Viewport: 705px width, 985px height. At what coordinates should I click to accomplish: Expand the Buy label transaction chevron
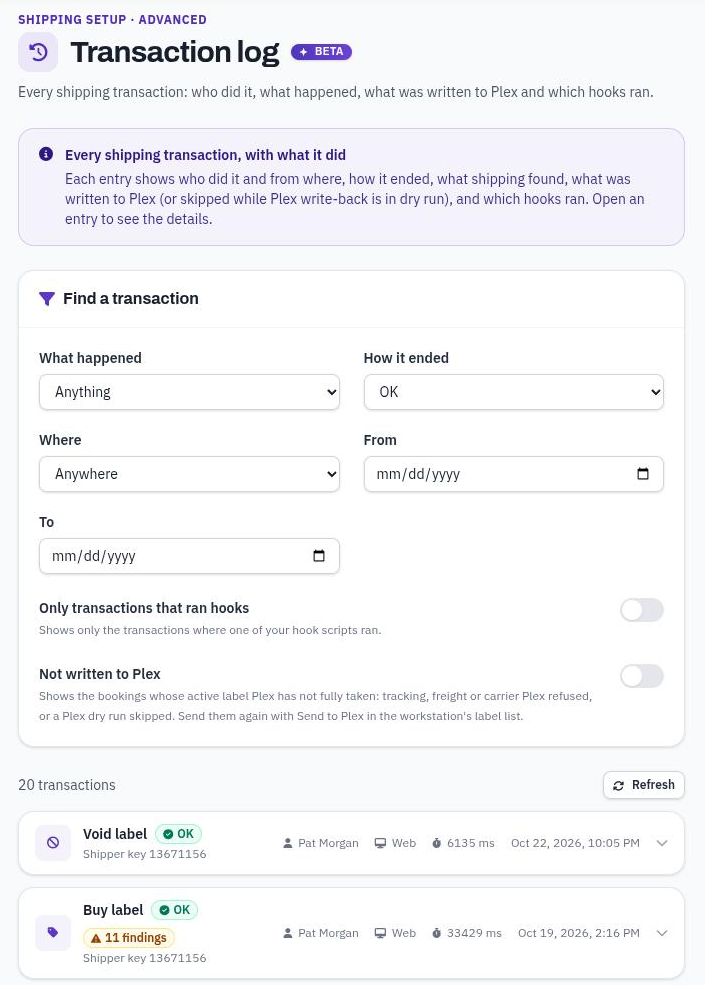click(662, 933)
